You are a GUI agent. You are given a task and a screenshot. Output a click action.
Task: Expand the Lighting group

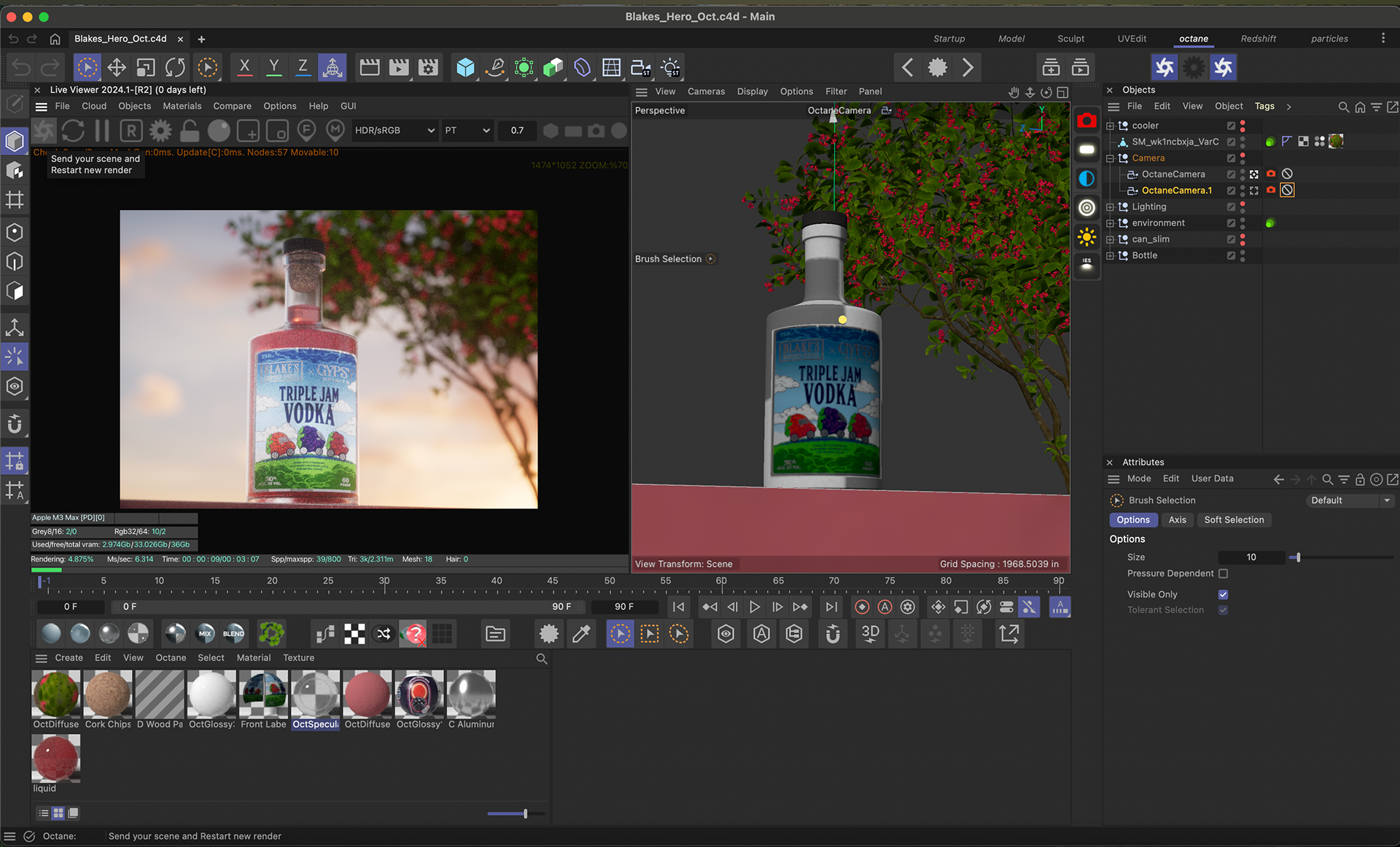click(1110, 207)
